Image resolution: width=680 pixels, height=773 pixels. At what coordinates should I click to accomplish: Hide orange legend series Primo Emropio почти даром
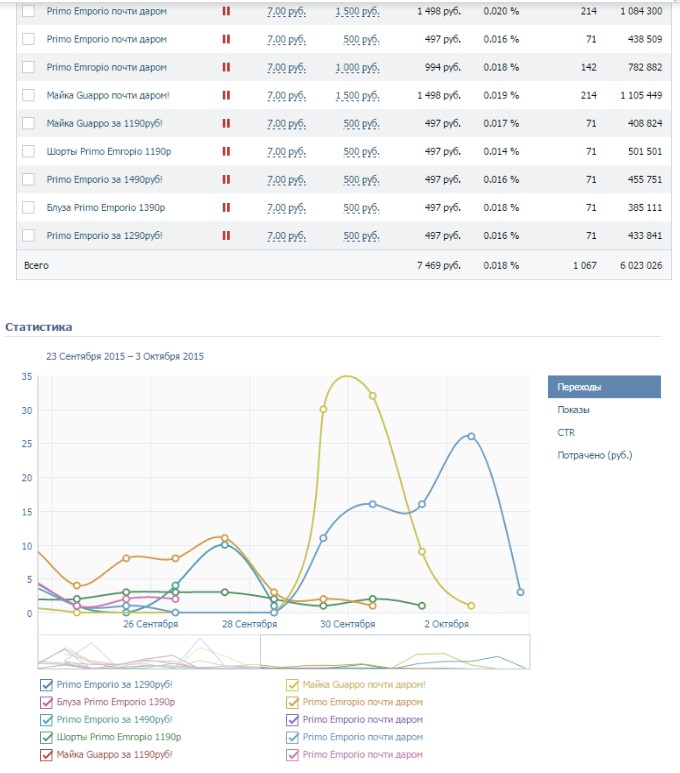[292, 702]
